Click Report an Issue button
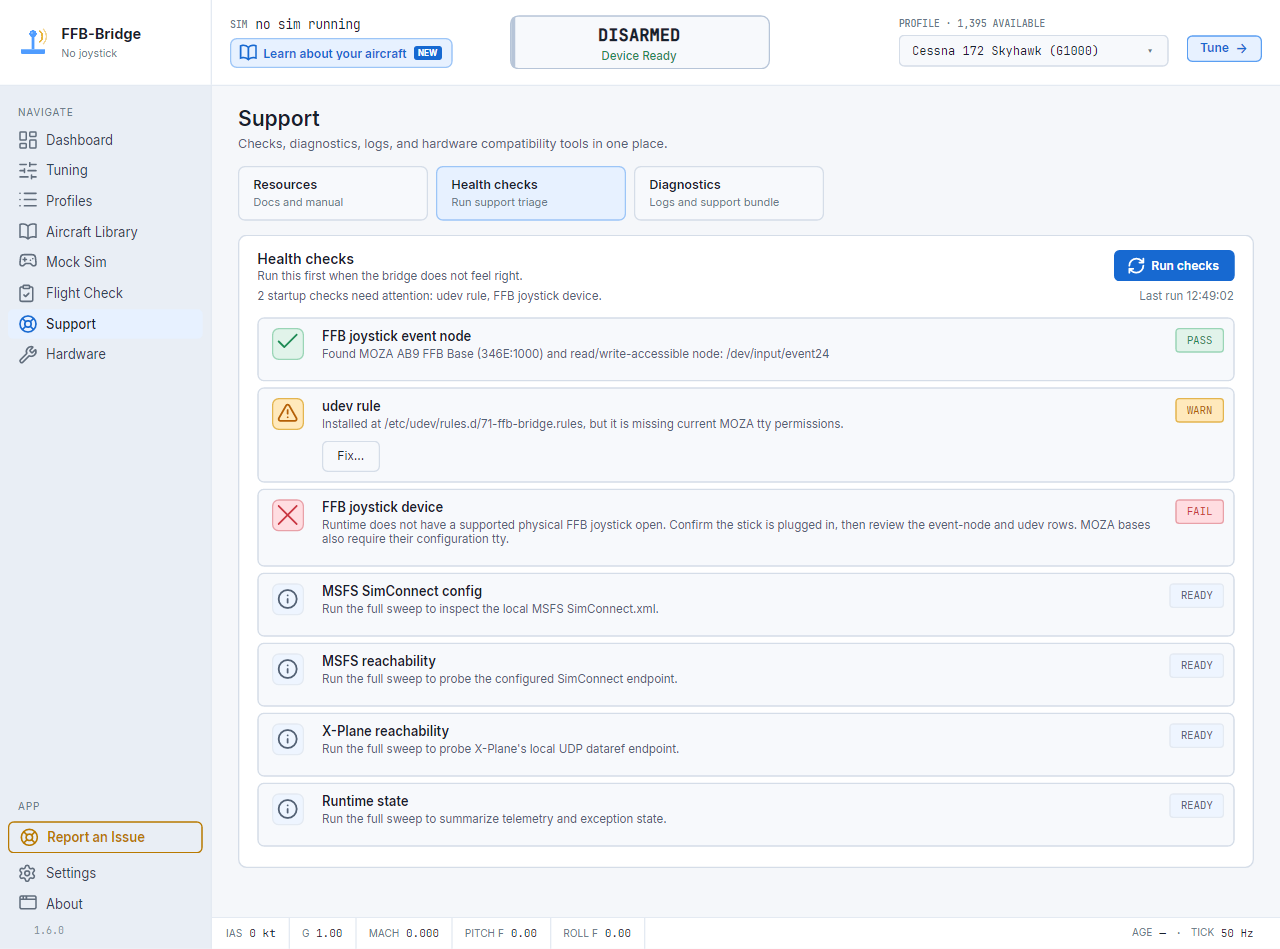 click(x=105, y=837)
